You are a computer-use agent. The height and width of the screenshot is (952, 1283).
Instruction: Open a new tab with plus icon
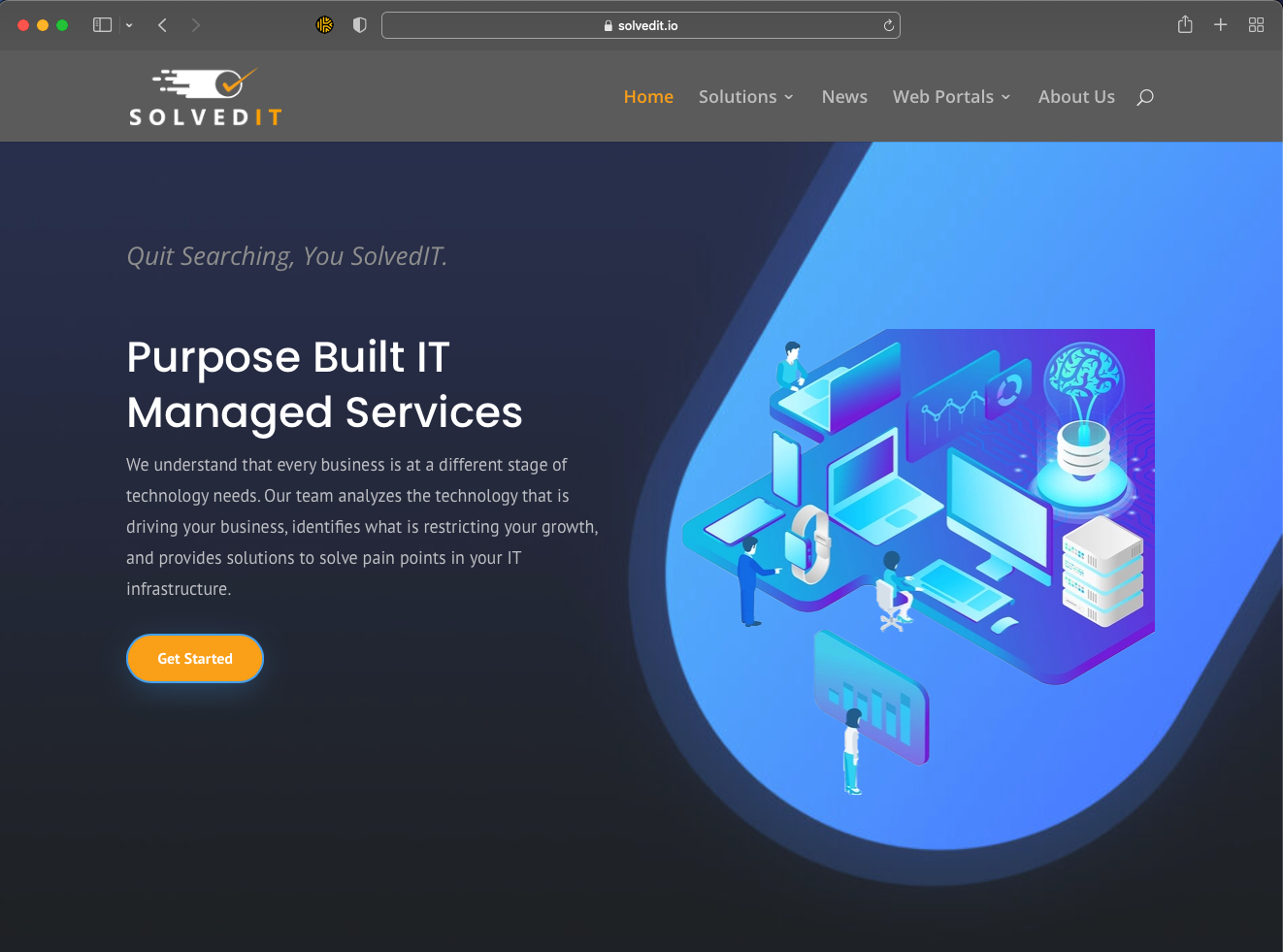(x=1221, y=25)
